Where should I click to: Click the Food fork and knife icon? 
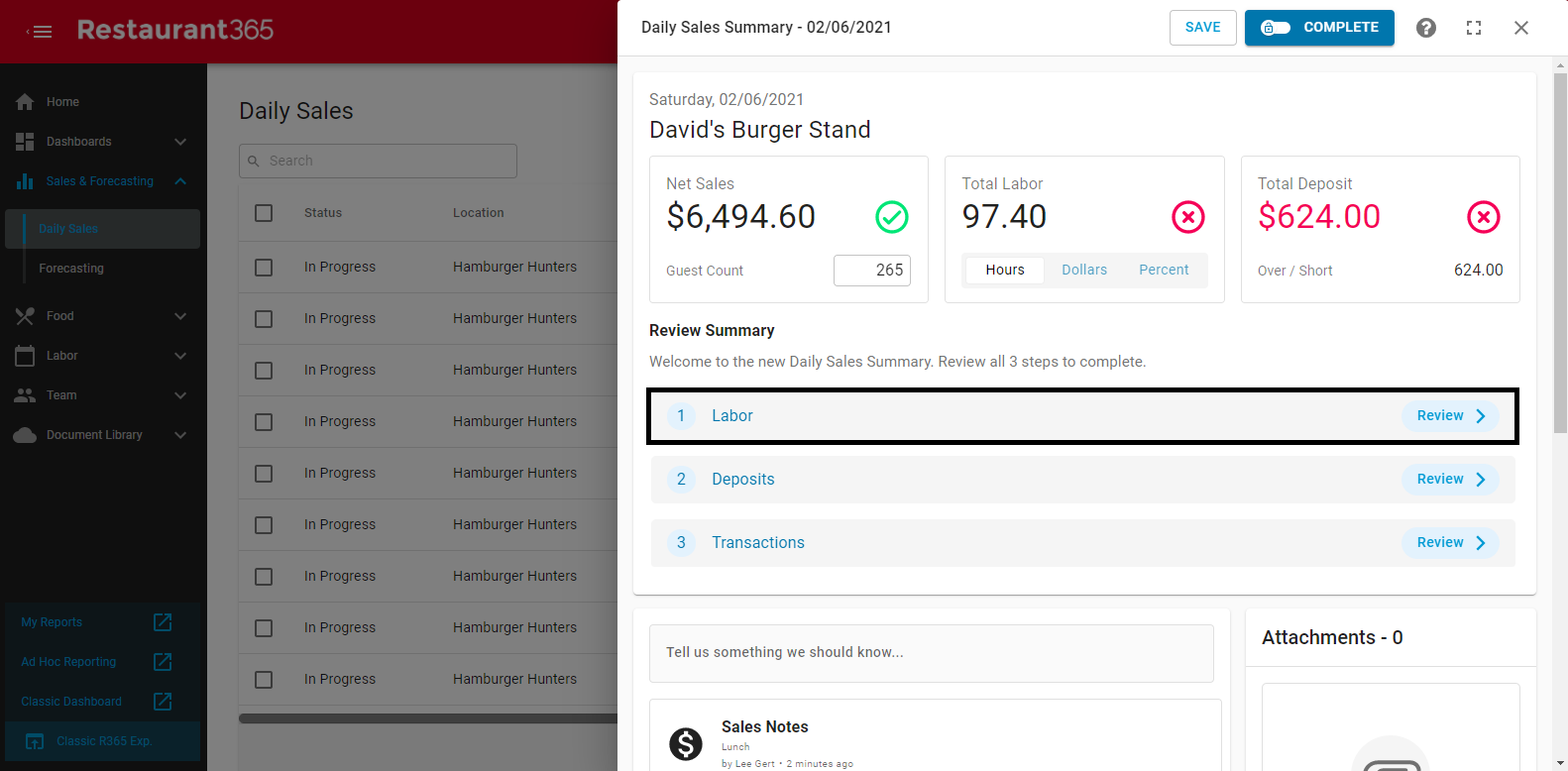pos(25,316)
